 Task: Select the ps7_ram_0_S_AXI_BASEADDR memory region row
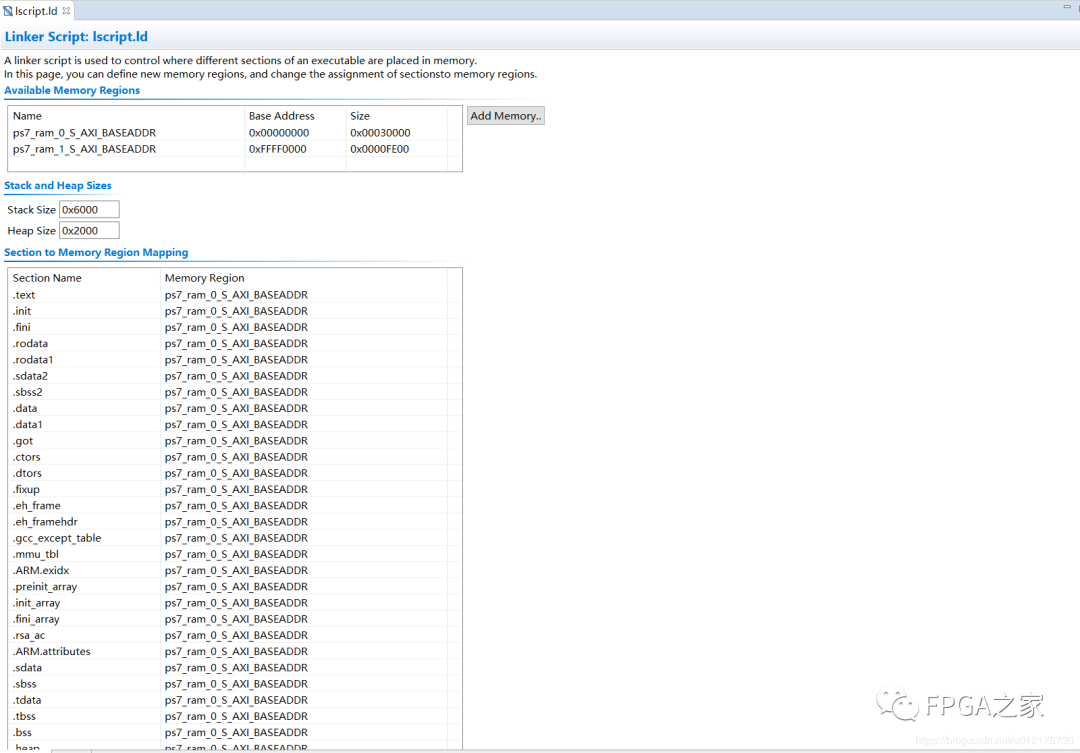click(84, 133)
